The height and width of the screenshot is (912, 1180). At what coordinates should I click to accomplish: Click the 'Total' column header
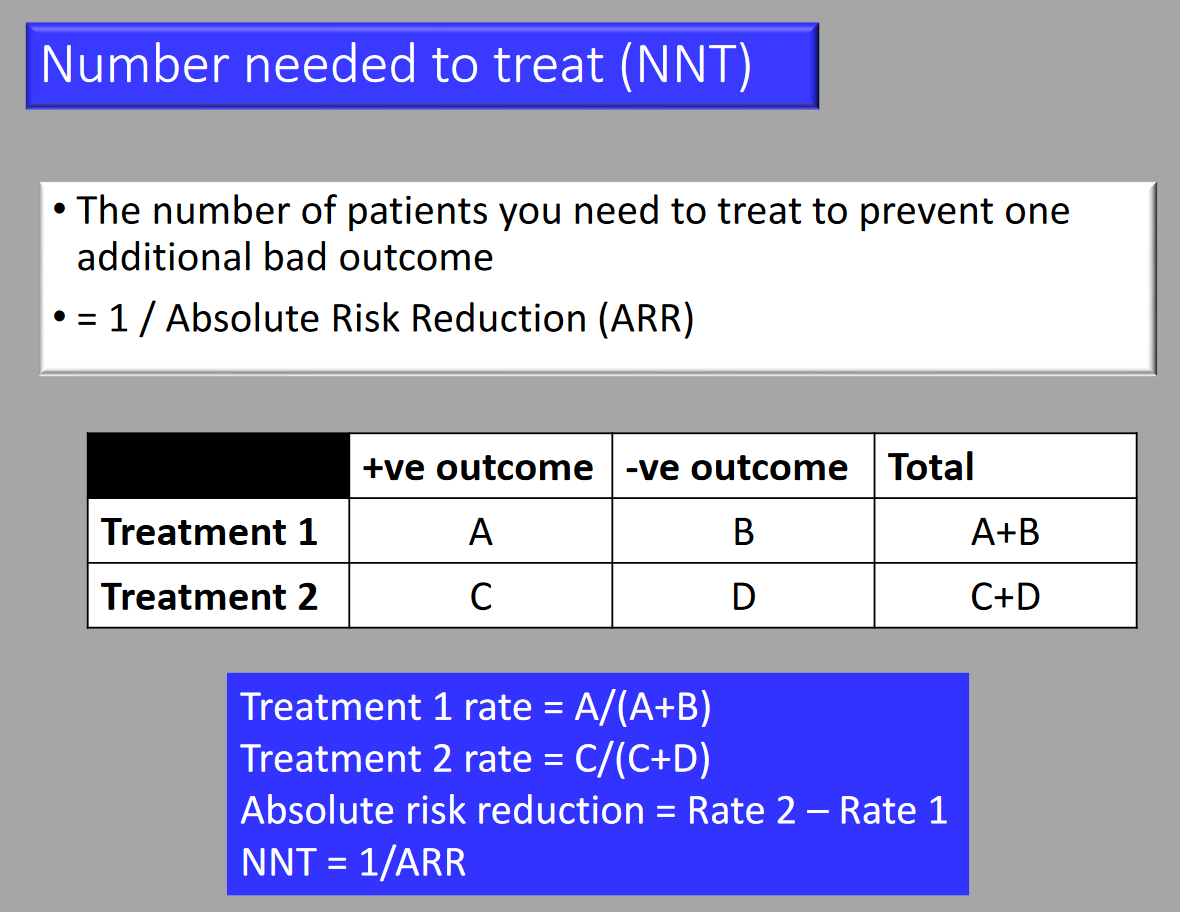click(x=1005, y=466)
